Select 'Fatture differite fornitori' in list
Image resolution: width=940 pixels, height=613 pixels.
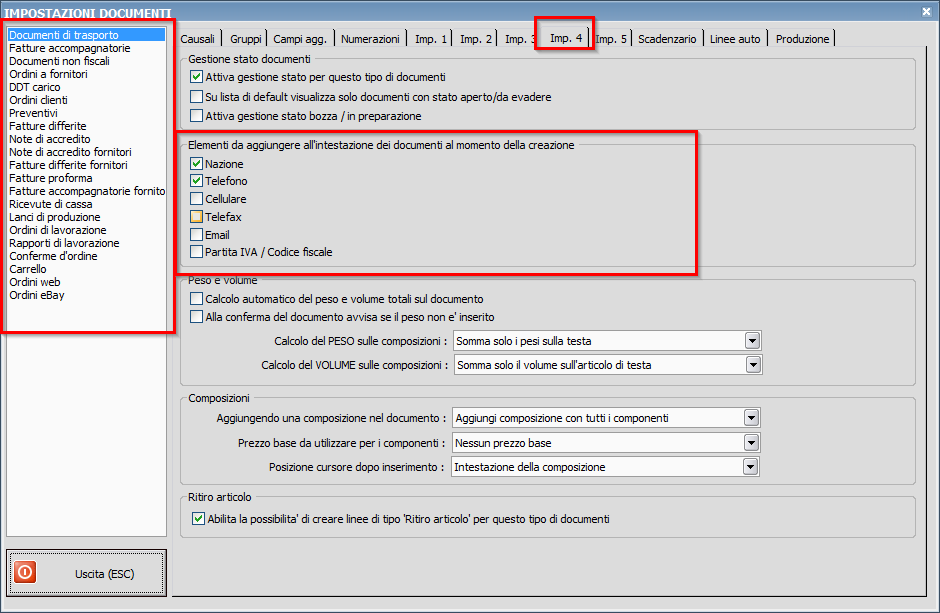(86, 165)
